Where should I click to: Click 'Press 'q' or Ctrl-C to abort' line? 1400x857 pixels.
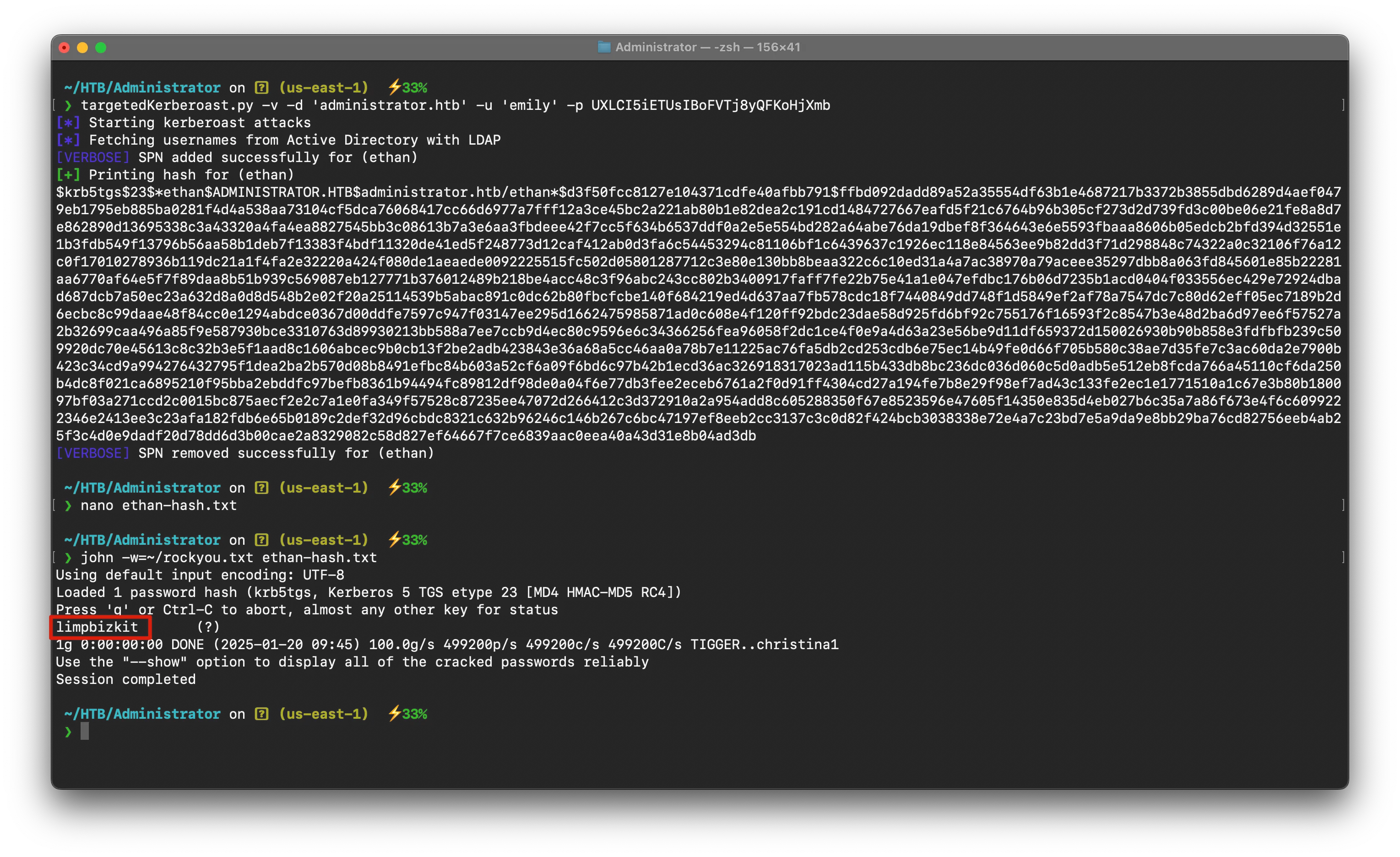click(307, 610)
